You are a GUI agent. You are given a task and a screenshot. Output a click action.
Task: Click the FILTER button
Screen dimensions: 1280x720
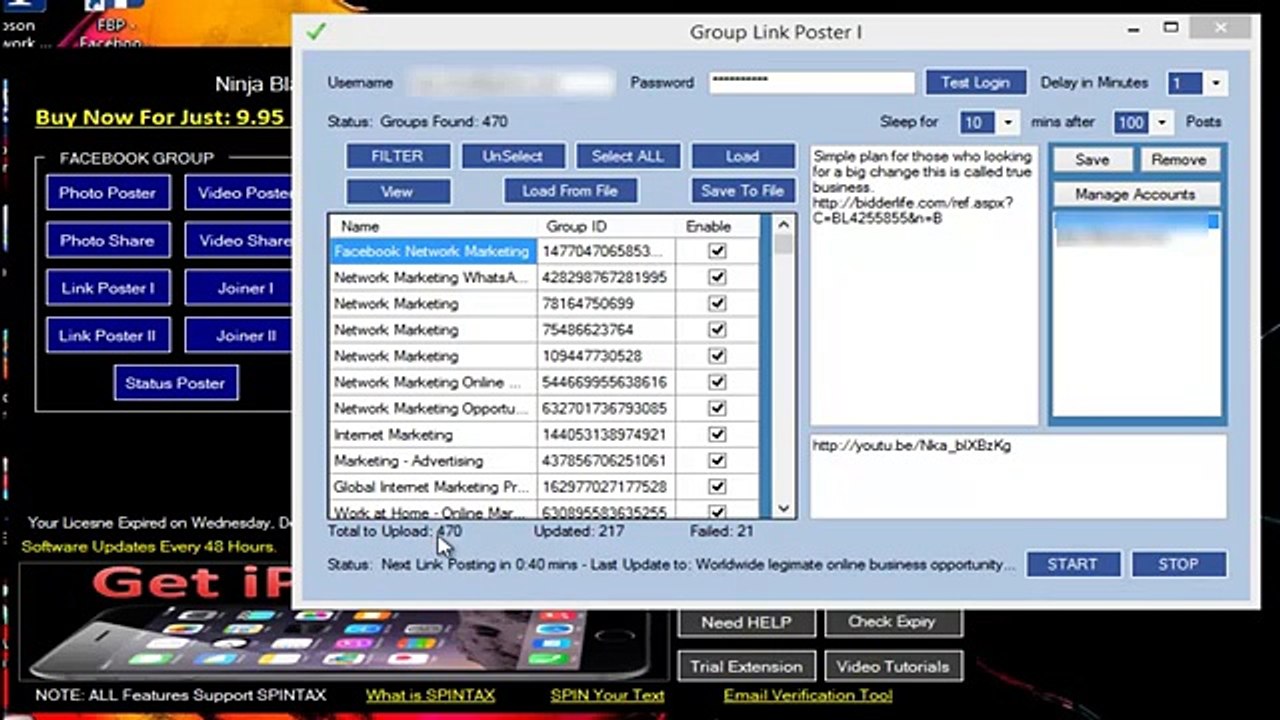[x=397, y=156]
